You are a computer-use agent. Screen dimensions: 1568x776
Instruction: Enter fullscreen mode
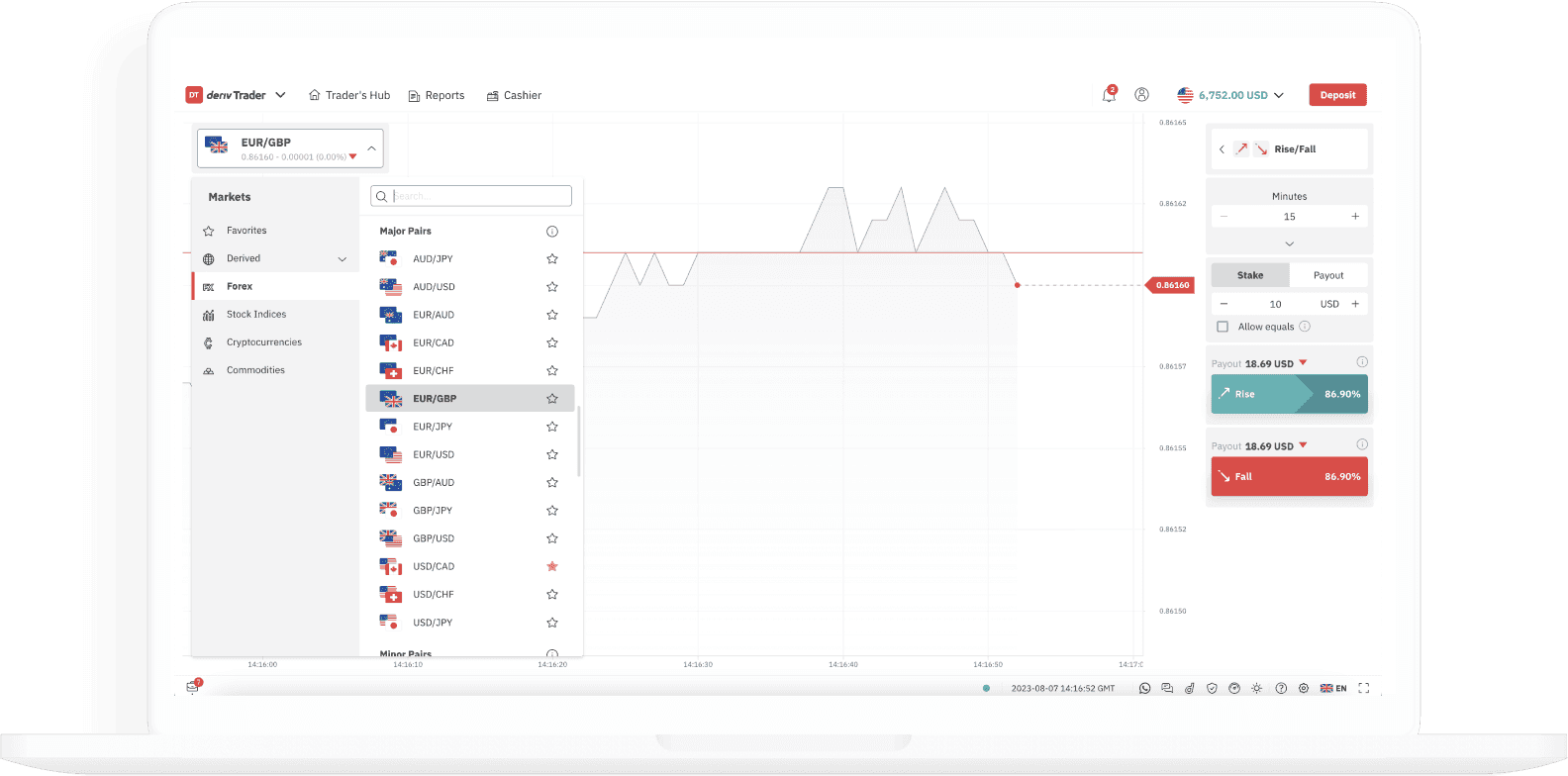point(1364,688)
